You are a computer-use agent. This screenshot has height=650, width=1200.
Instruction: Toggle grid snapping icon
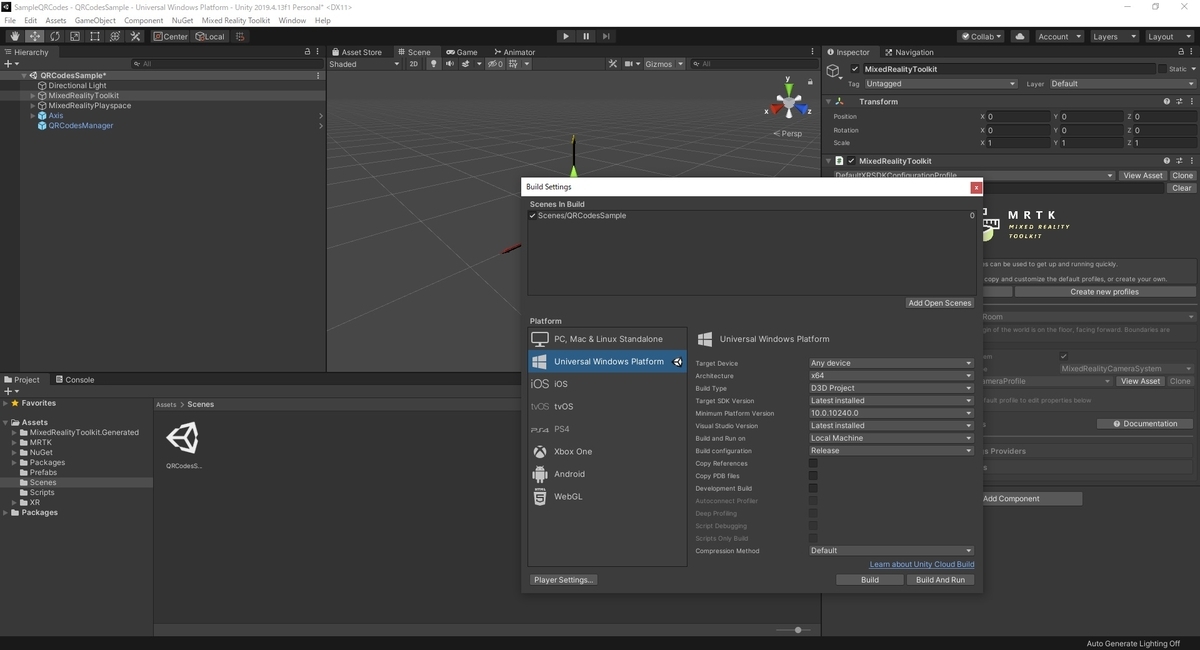tap(241, 36)
